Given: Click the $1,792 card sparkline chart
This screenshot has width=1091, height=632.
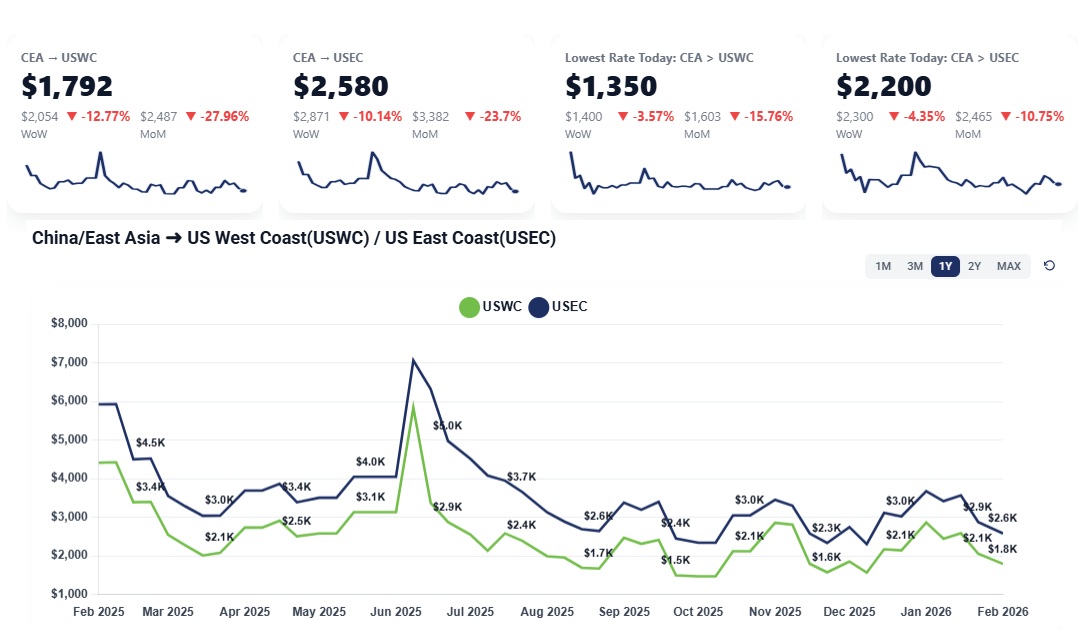Looking at the screenshot, I should click(135, 177).
